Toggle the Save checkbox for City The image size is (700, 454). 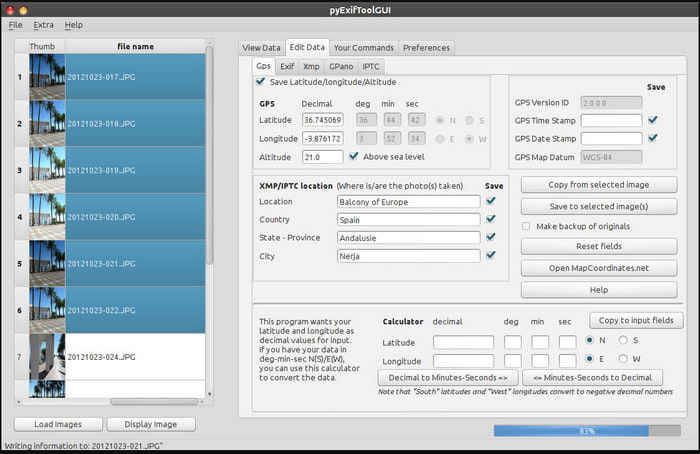coord(490,255)
